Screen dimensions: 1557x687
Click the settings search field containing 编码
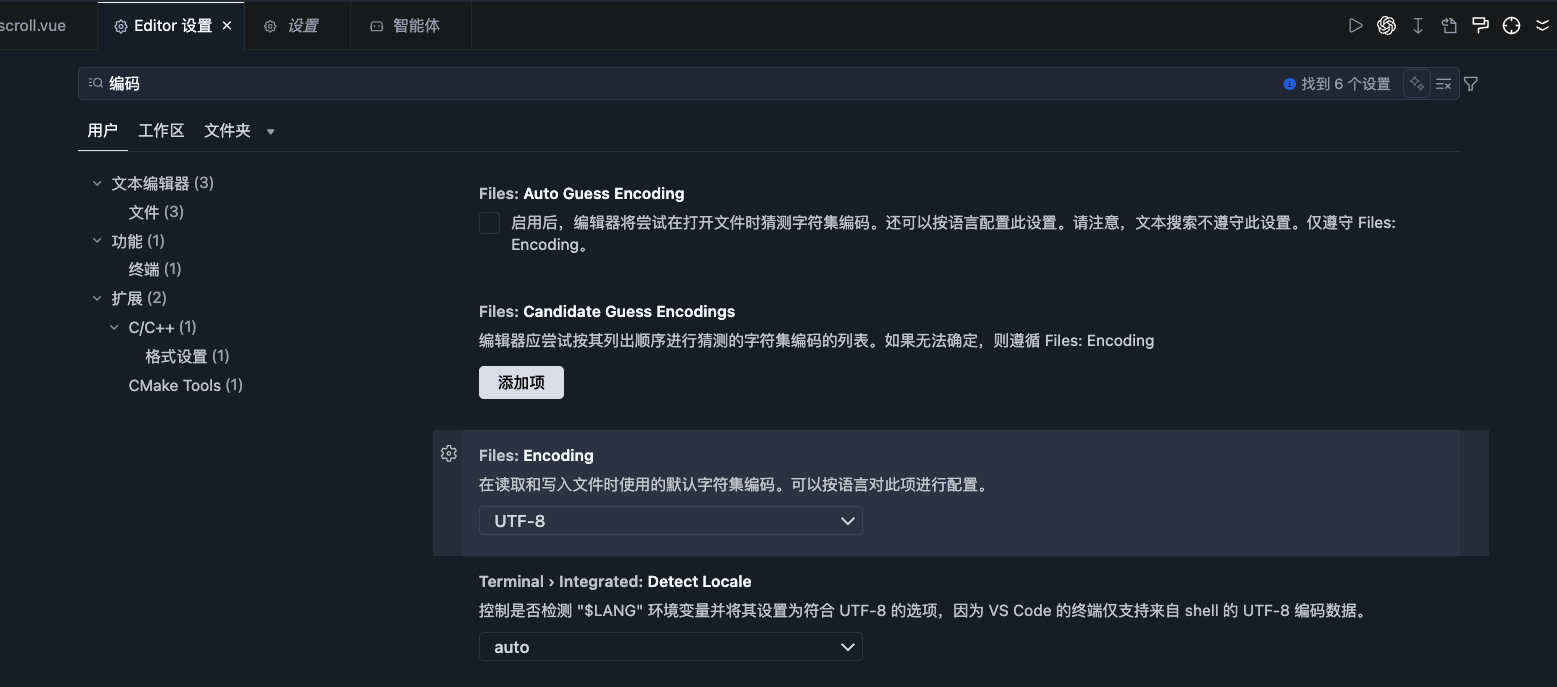pyautogui.click(x=680, y=84)
